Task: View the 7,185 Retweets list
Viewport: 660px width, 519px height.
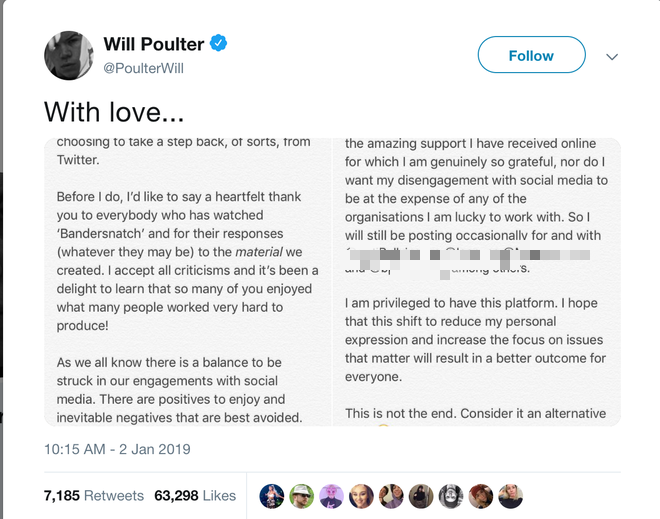Action: [x=94, y=495]
